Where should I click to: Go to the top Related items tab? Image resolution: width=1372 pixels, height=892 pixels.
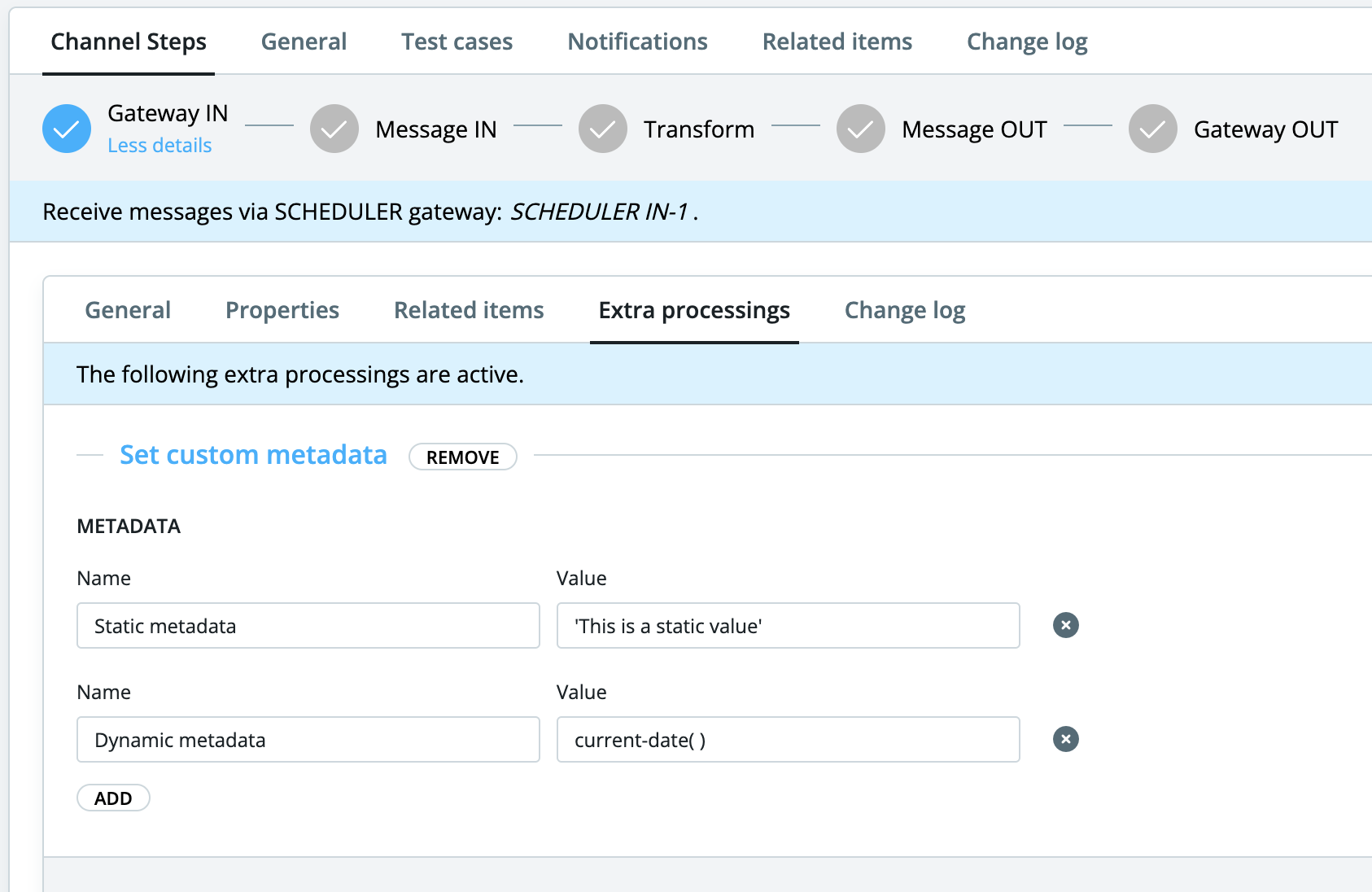(837, 41)
